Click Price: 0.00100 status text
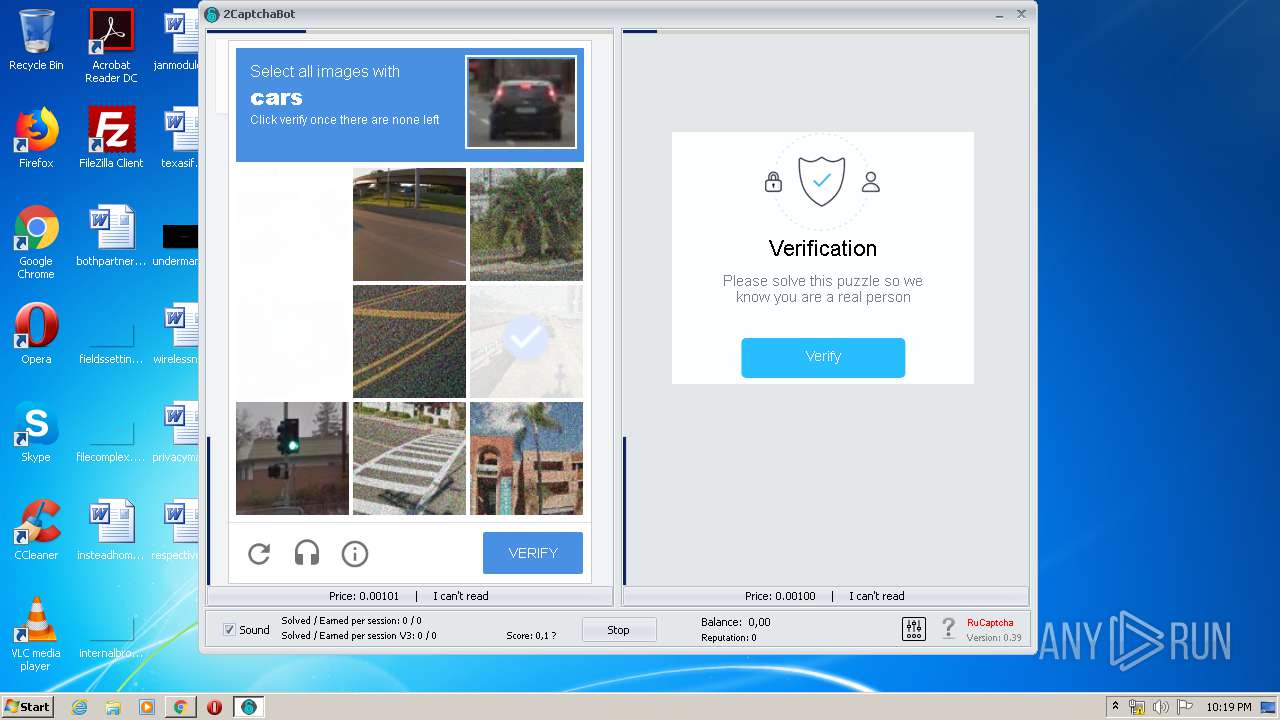Screen dimensions: 1280x720 (x=780, y=596)
